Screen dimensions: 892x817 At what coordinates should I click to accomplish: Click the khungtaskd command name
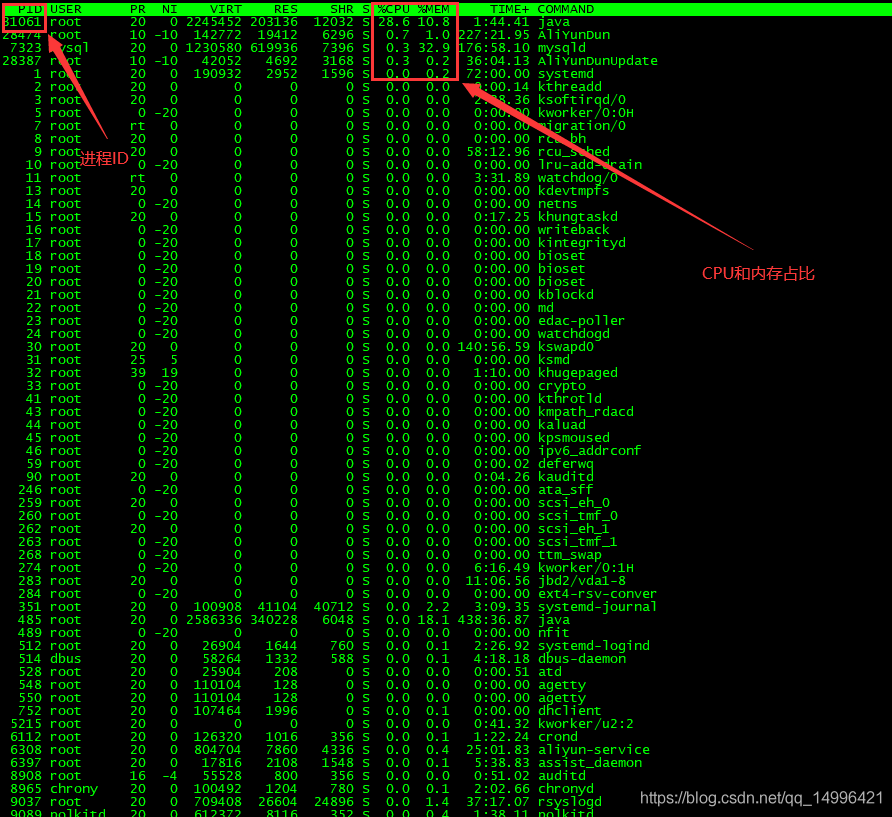coord(578,217)
